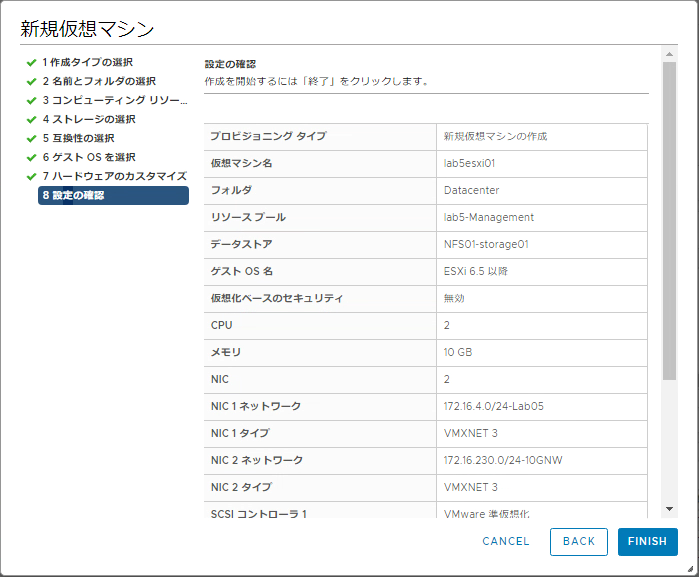
Task: Click the CANCEL link
Action: (506, 541)
